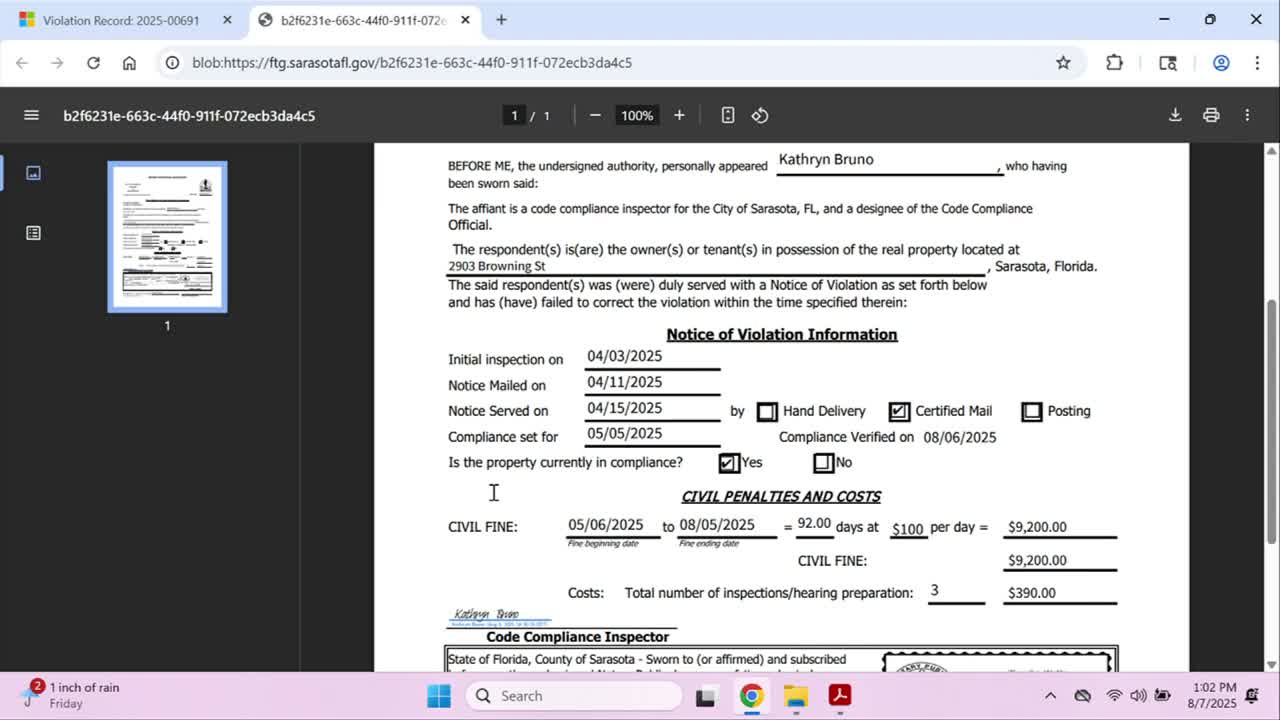Close the b2f6231e PDF tab

tap(463, 19)
